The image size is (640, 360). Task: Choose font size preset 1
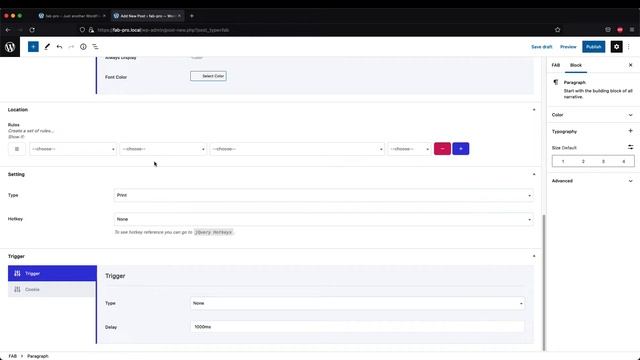[563, 162]
